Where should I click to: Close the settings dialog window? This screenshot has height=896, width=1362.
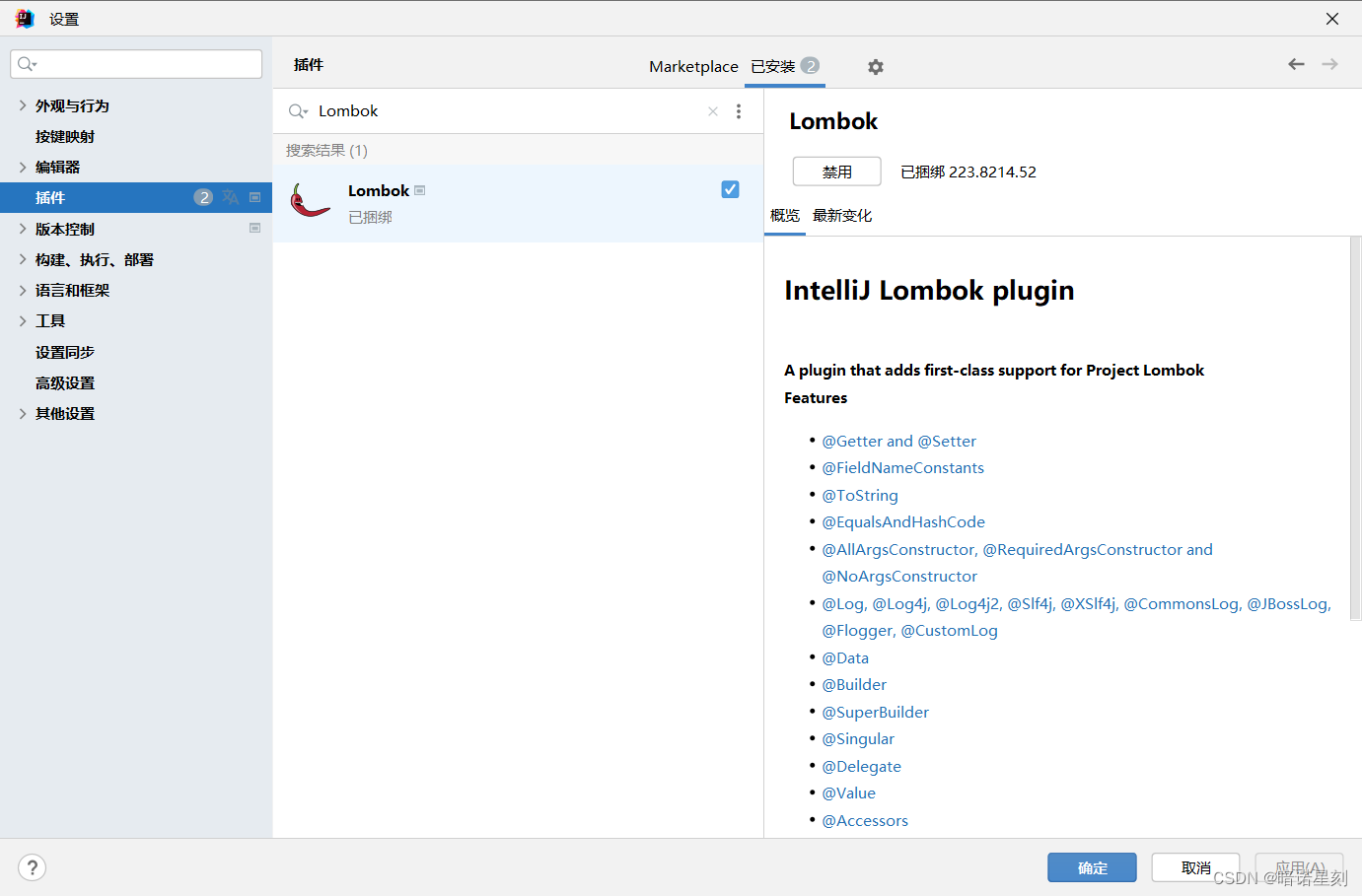tap(1332, 19)
